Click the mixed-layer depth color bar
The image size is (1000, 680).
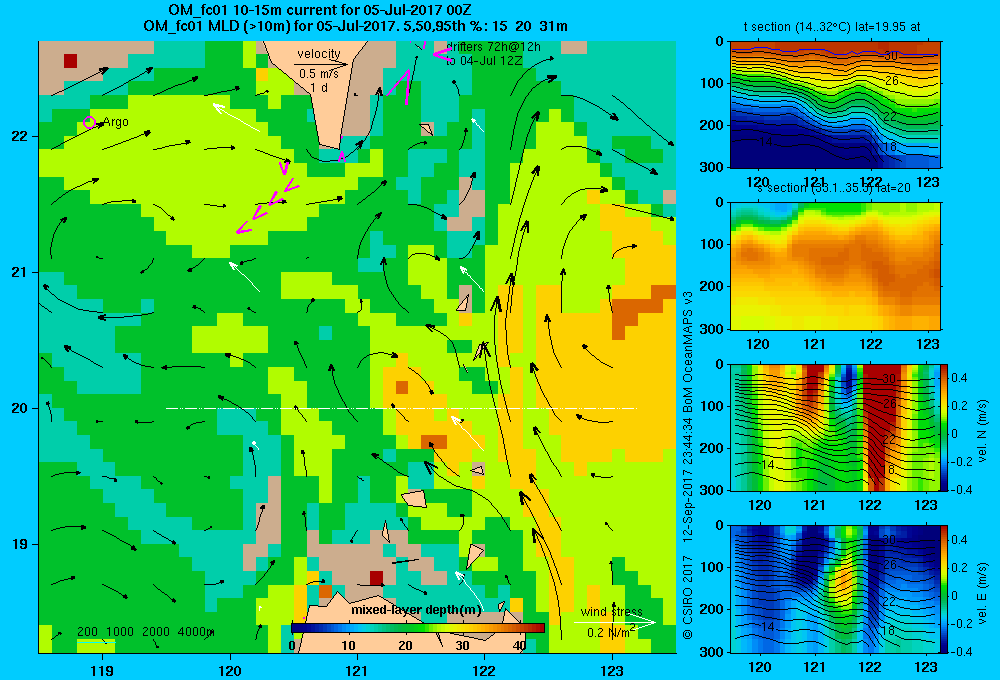pos(418,628)
